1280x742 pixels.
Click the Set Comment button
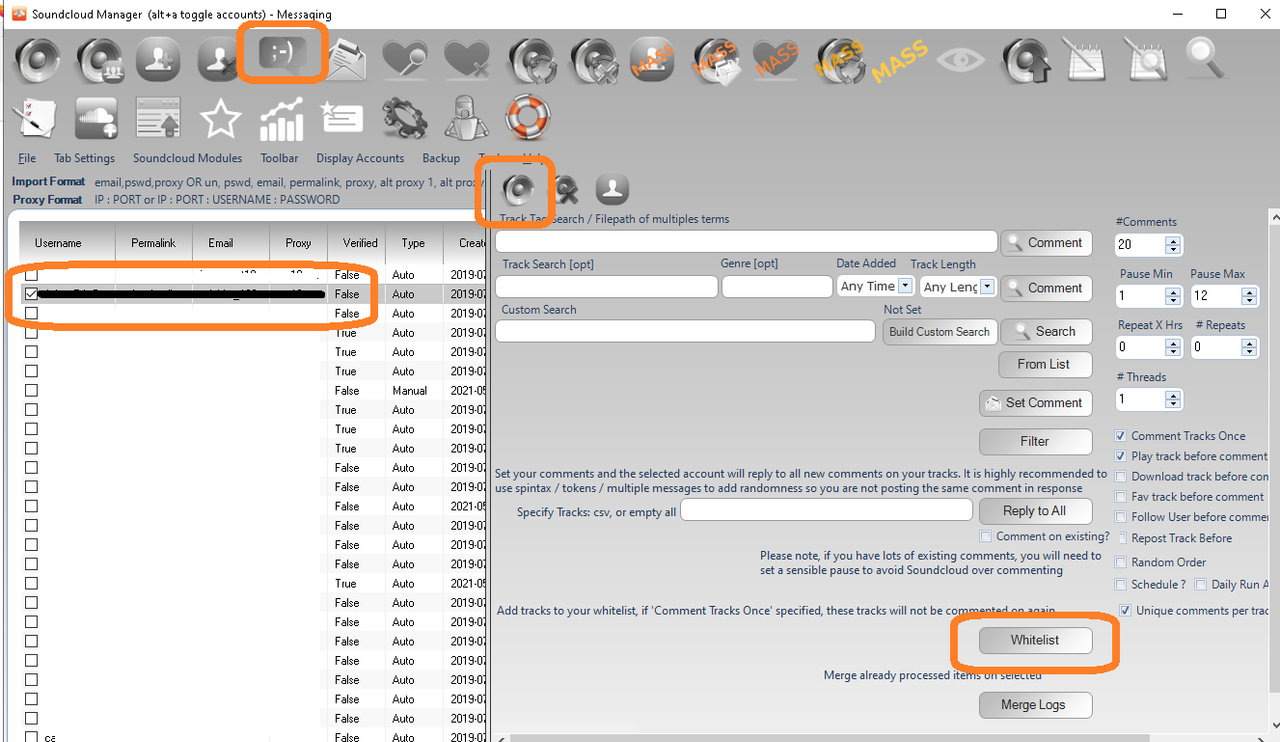pyautogui.click(x=1035, y=403)
